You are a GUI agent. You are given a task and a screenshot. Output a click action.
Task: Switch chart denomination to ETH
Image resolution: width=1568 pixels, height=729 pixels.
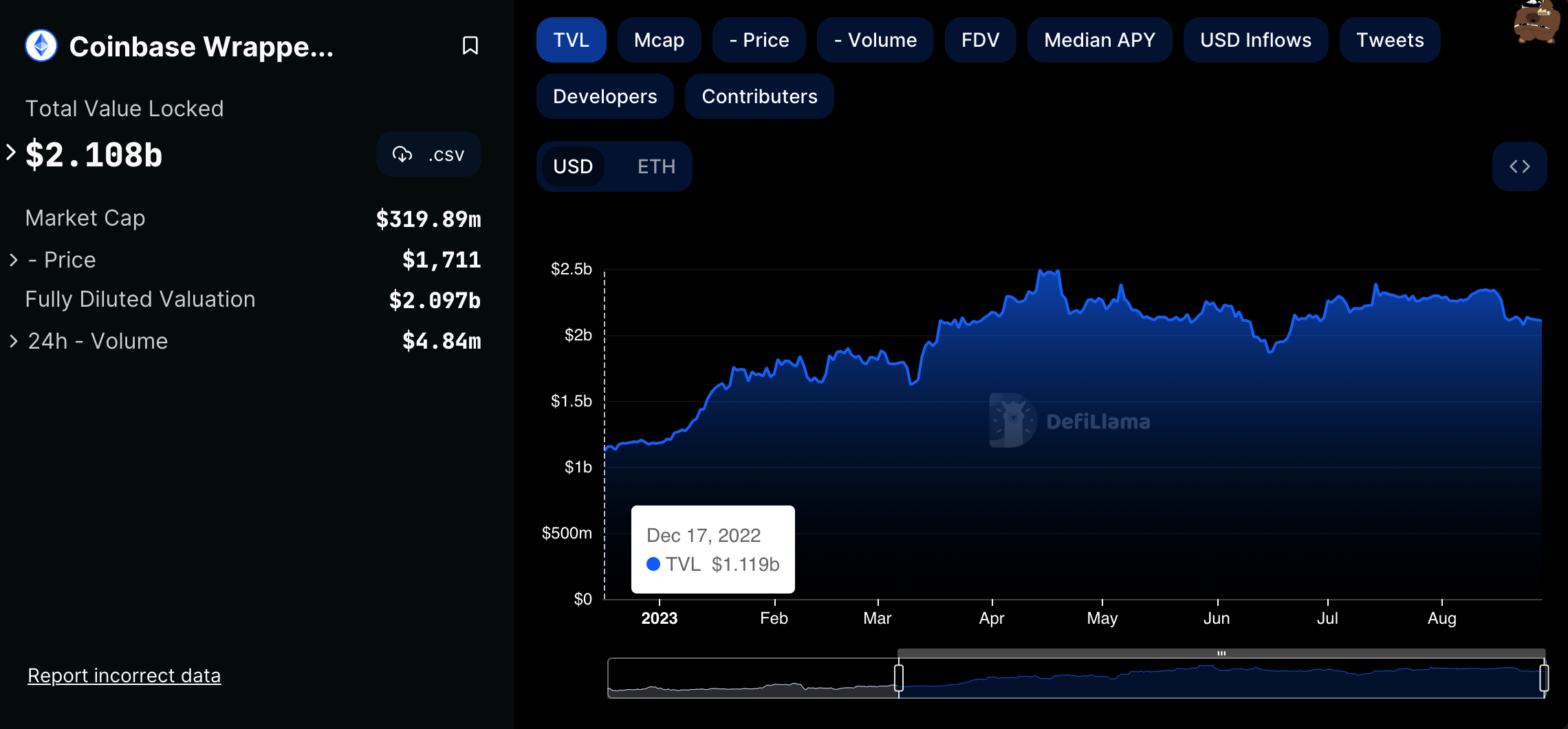(657, 166)
